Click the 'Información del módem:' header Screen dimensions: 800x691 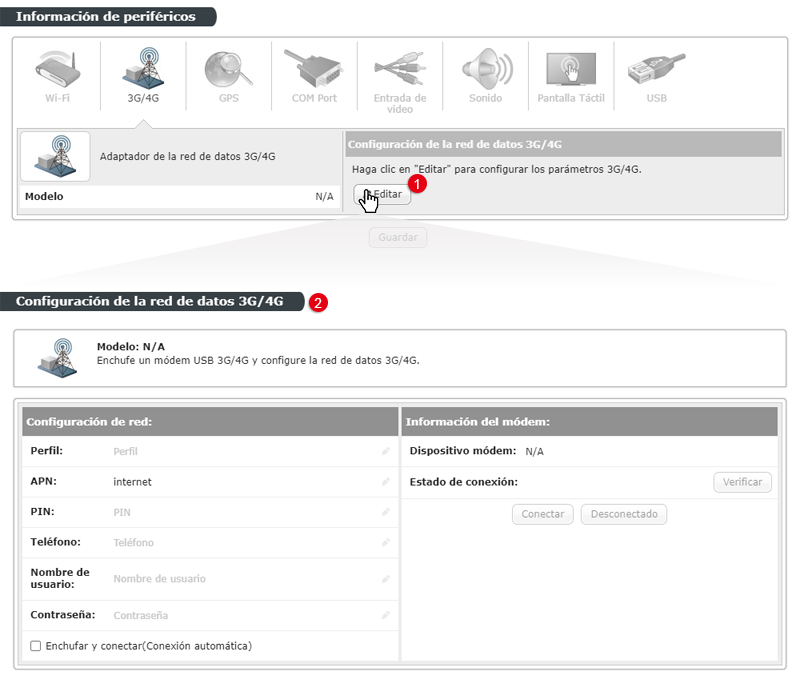coord(478,422)
